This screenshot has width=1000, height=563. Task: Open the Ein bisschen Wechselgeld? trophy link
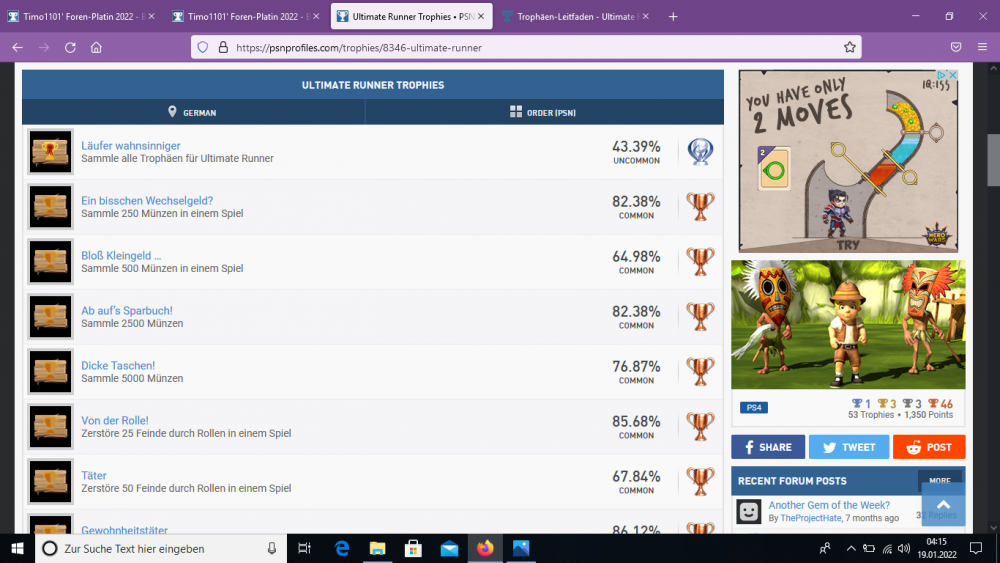[147, 201]
